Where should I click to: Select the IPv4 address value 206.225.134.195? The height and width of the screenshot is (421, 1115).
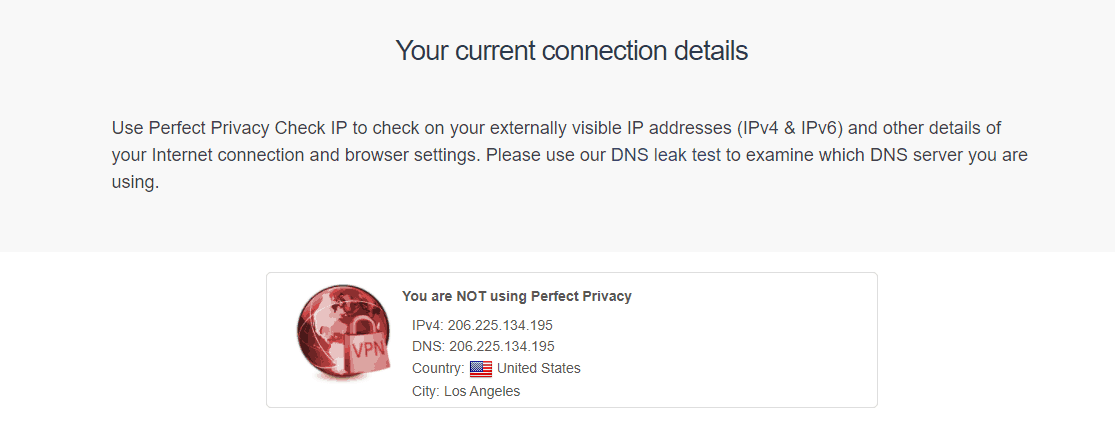500,325
